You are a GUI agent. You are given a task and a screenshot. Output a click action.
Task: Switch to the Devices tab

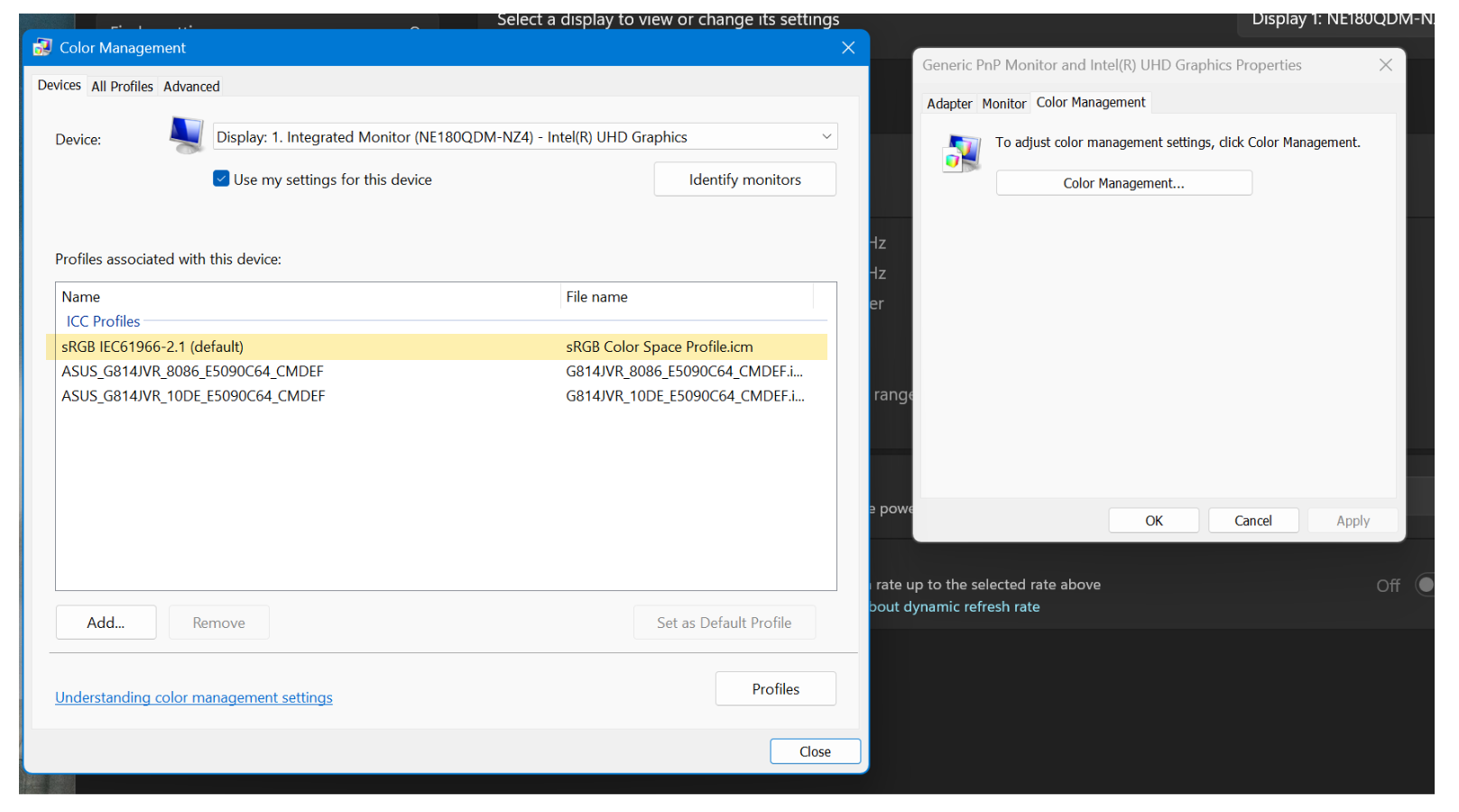click(60, 86)
